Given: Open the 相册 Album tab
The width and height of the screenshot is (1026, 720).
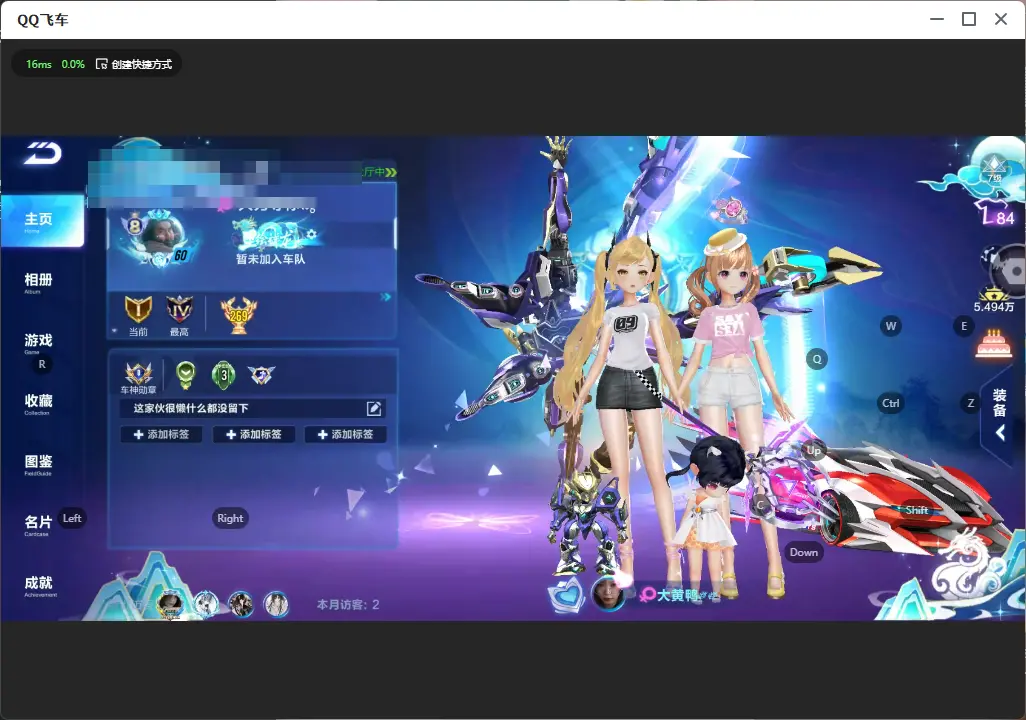Looking at the screenshot, I should click(x=38, y=283).
